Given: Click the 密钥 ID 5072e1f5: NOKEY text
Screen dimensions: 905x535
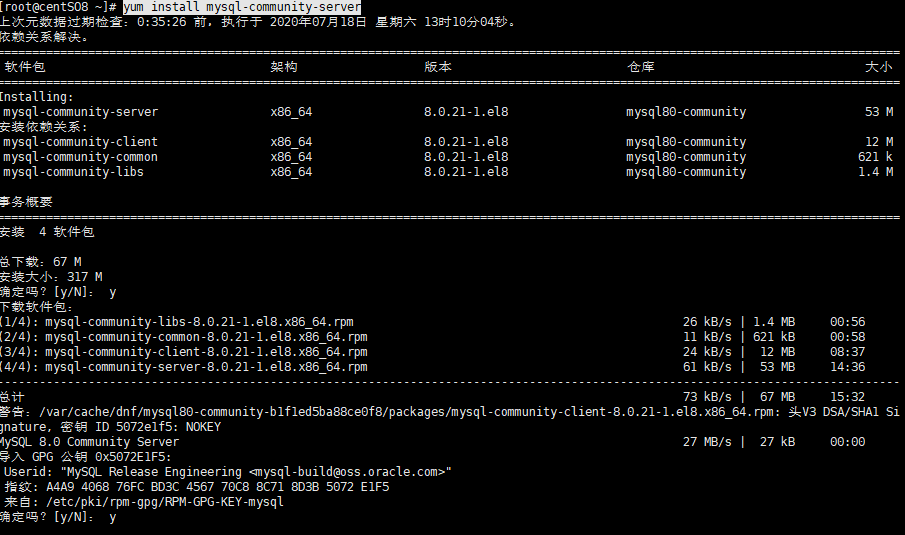Looking at the screenshot, I should 140,427.
